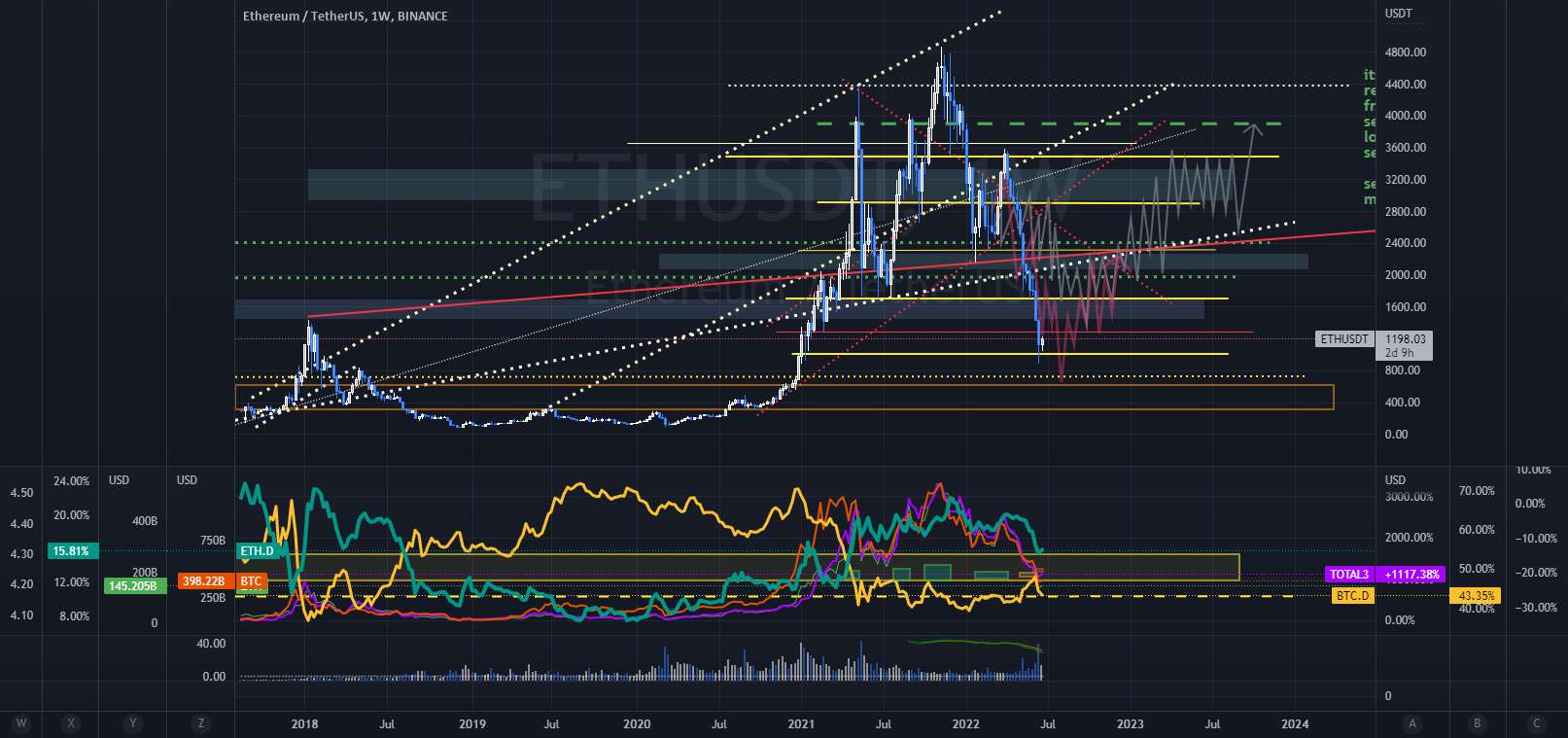
Task: Click the 145.205B green value tag
Action: click(x=134, y=586)
